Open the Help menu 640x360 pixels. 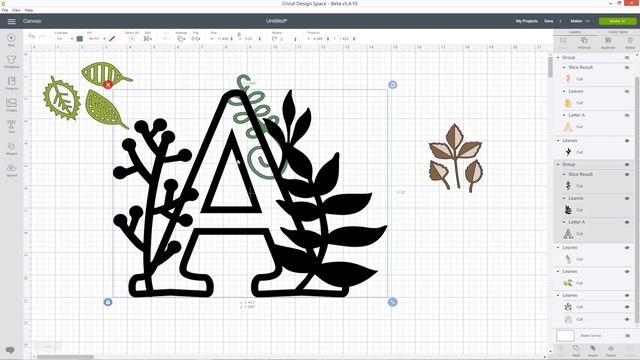tap(29, 10)
